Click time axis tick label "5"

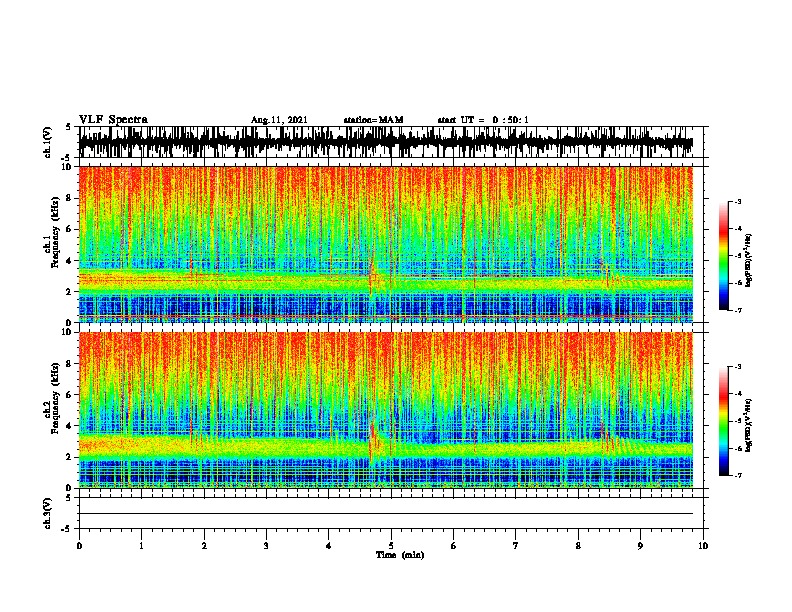pos(391,546)
